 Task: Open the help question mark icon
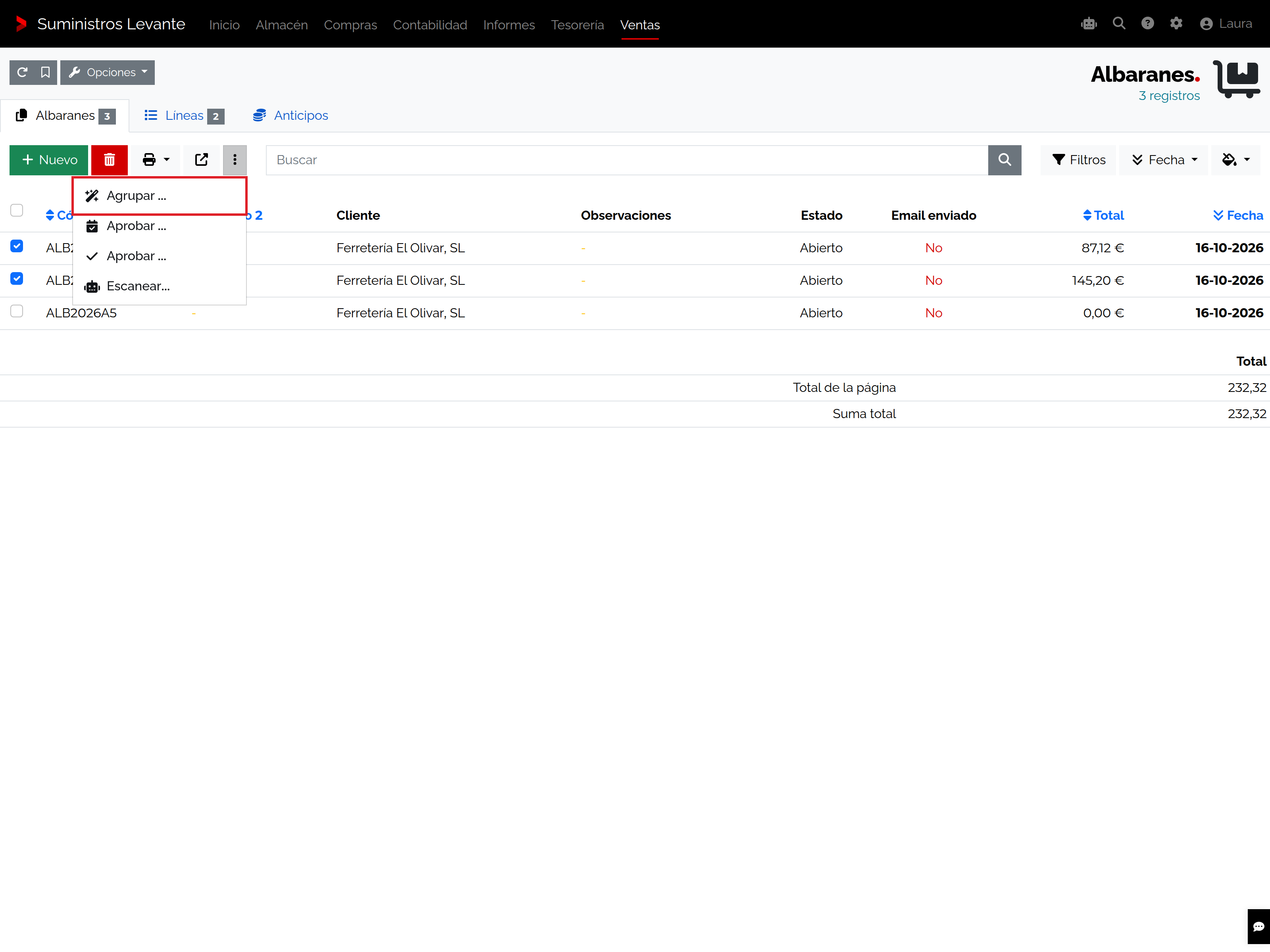pos(1147,23)
